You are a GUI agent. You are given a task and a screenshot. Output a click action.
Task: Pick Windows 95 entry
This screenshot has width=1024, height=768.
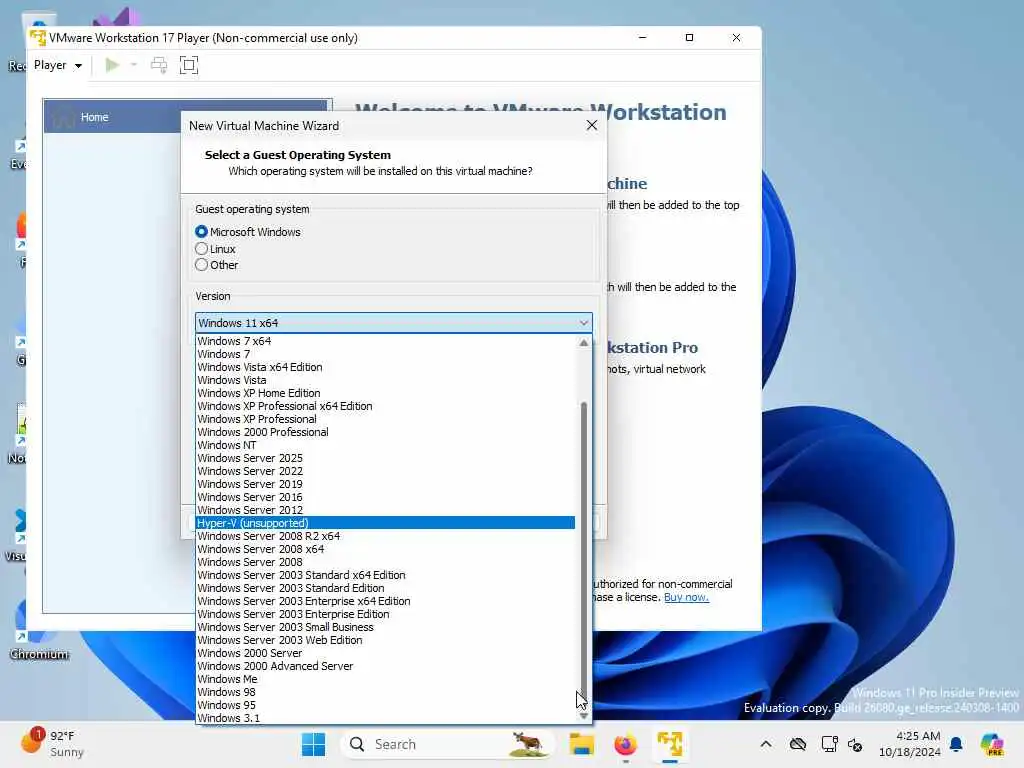[385, 705]
